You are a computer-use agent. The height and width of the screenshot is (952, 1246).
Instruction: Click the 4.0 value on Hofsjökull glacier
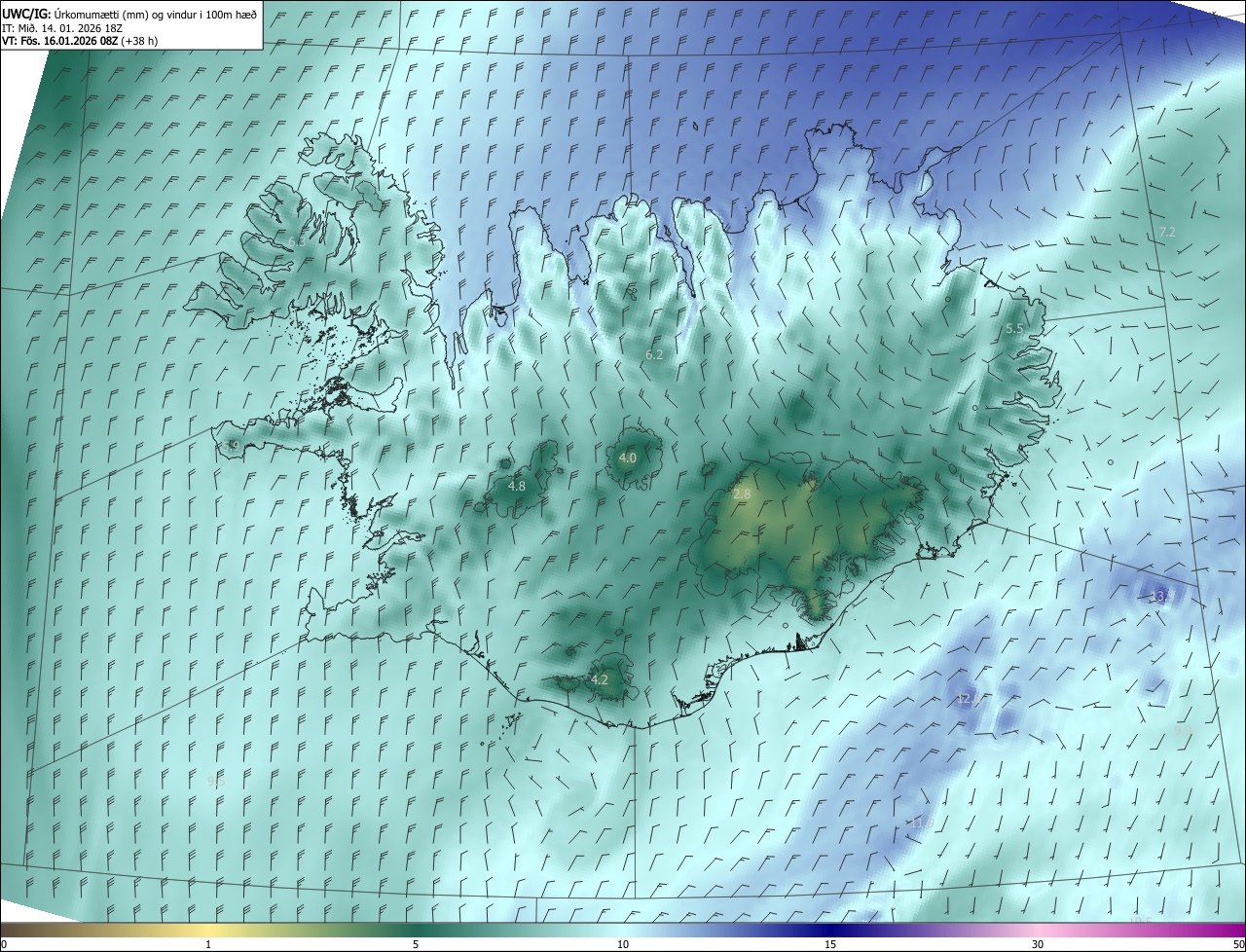(x=628, y=458)
